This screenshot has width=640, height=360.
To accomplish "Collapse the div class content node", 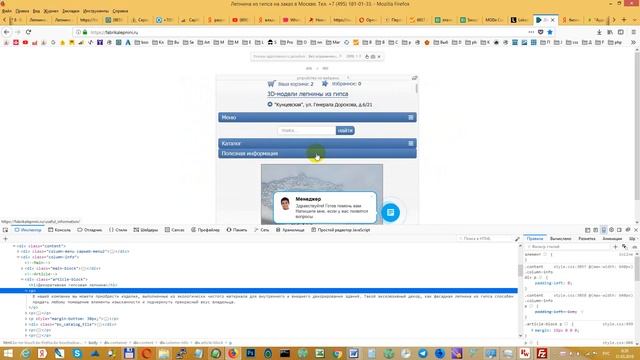I will point(14,246).
